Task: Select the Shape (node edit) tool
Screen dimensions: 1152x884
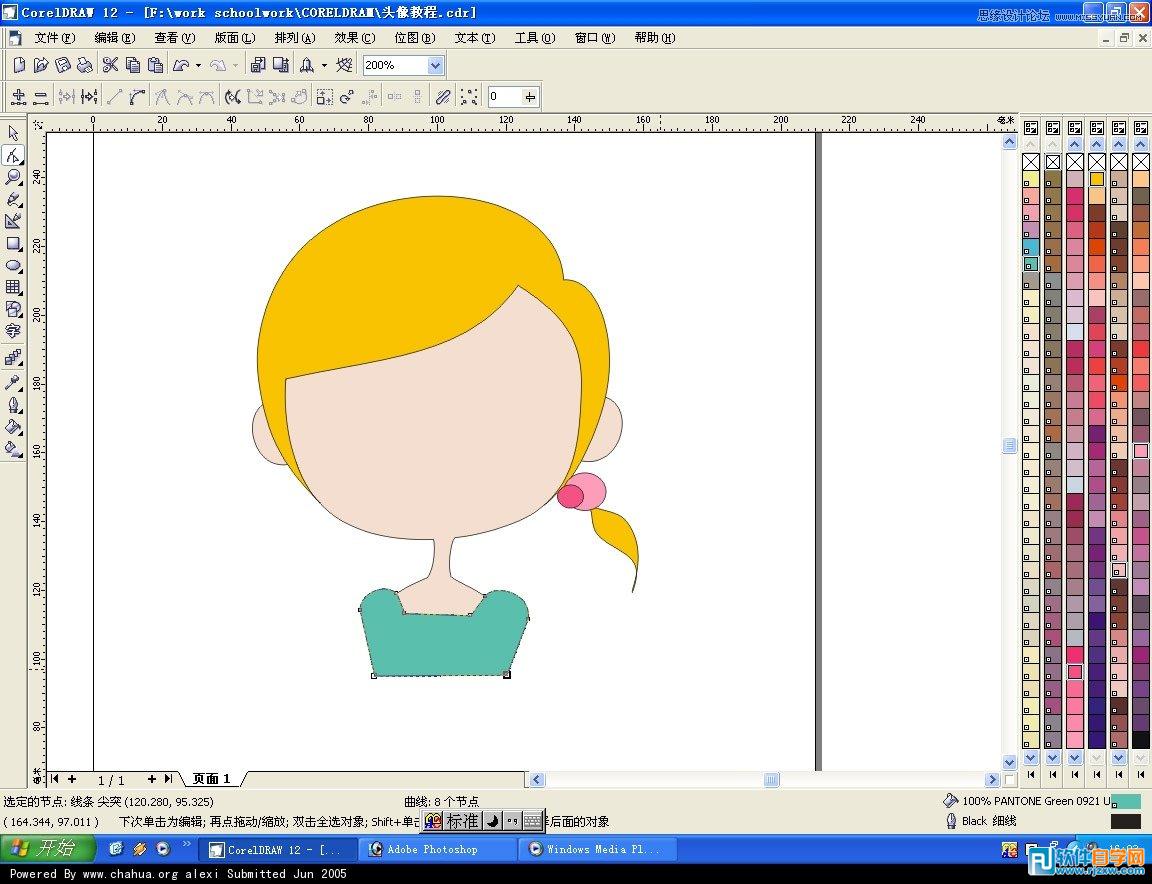Action: tap(13, 155)
